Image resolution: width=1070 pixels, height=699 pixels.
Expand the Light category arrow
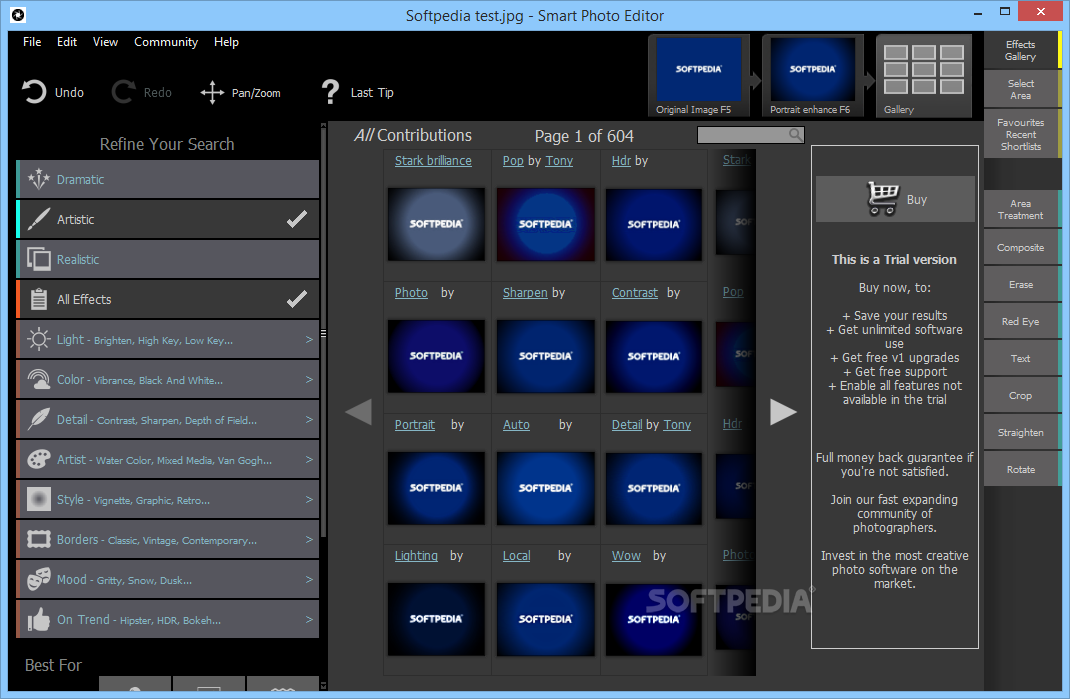click(309, 339)
